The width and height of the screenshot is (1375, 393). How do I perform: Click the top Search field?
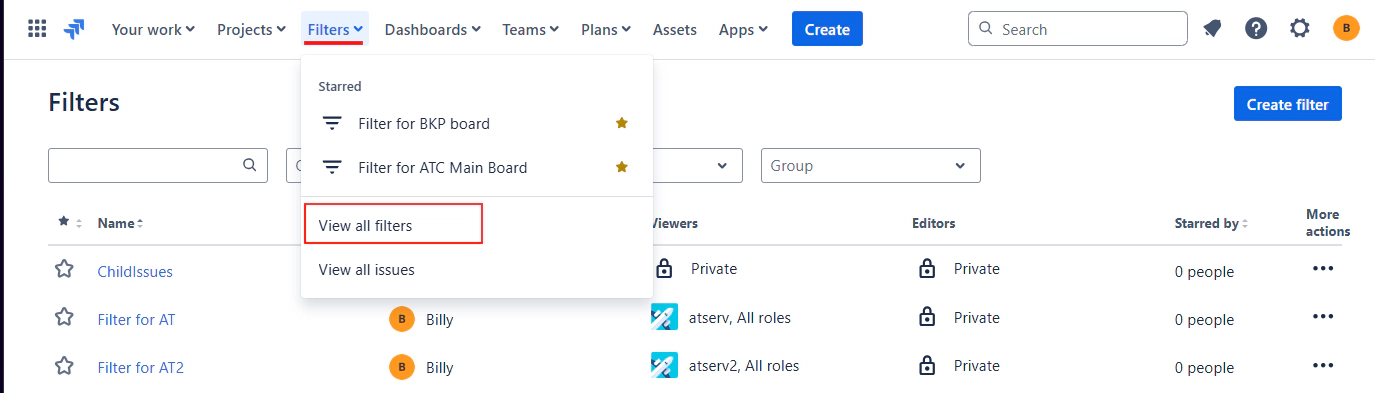1077,29
